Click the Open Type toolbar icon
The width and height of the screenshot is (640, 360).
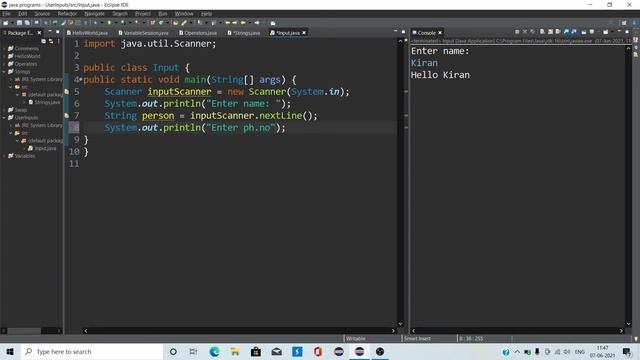pyautogui.click(x=176, y=23)
